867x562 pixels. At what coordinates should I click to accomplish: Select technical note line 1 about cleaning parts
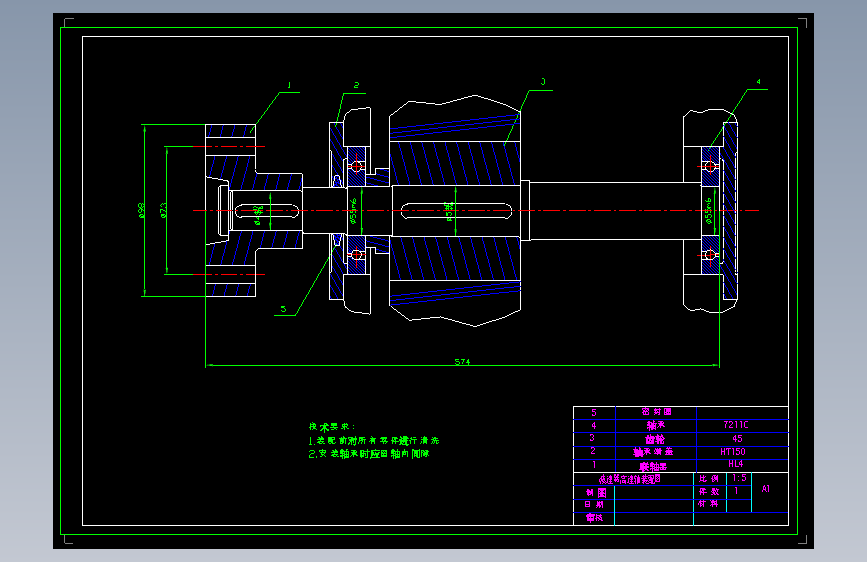(x=374, y=440)
